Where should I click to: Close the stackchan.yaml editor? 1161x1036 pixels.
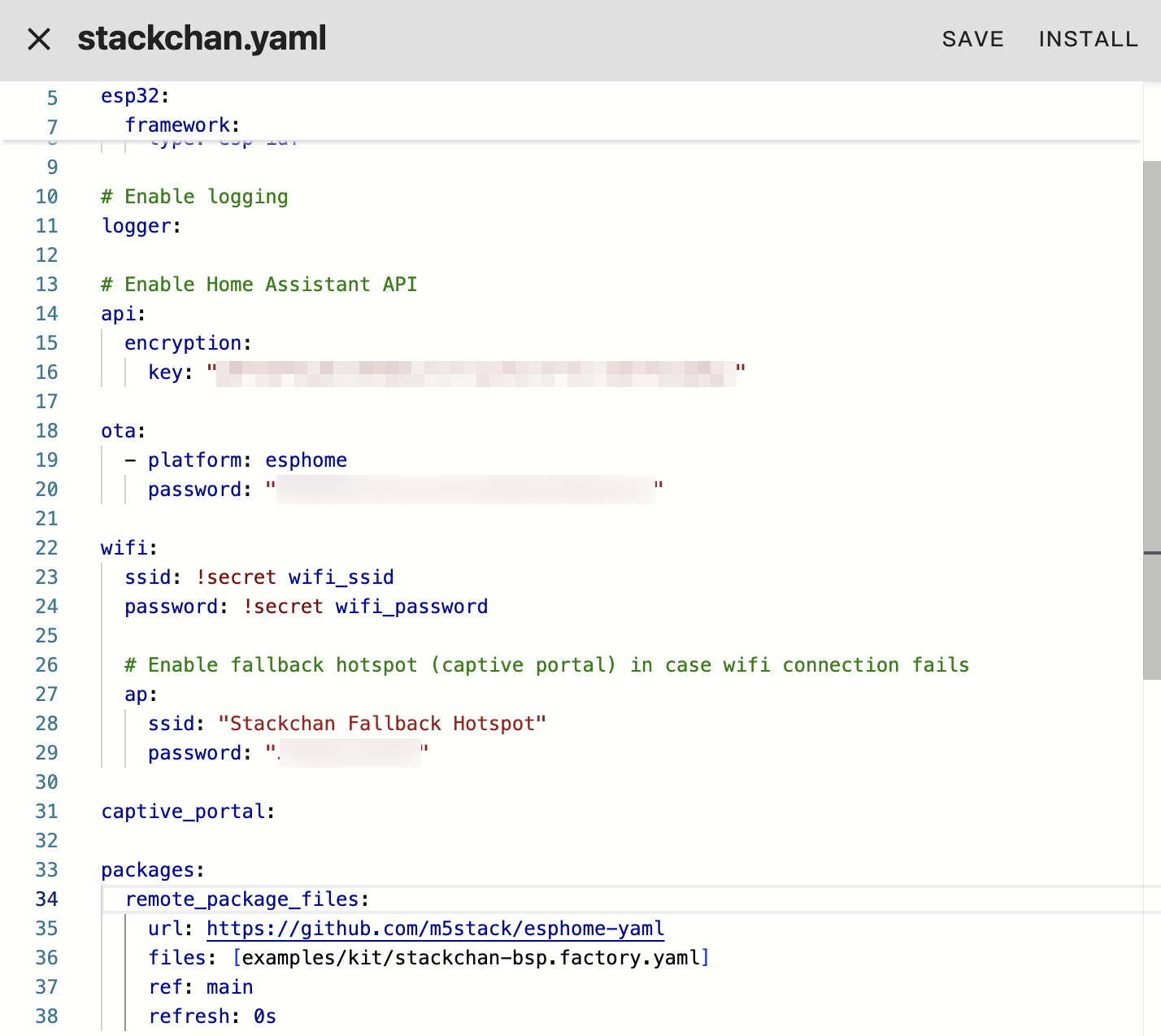pyautogui.click(x=39, y=39)
